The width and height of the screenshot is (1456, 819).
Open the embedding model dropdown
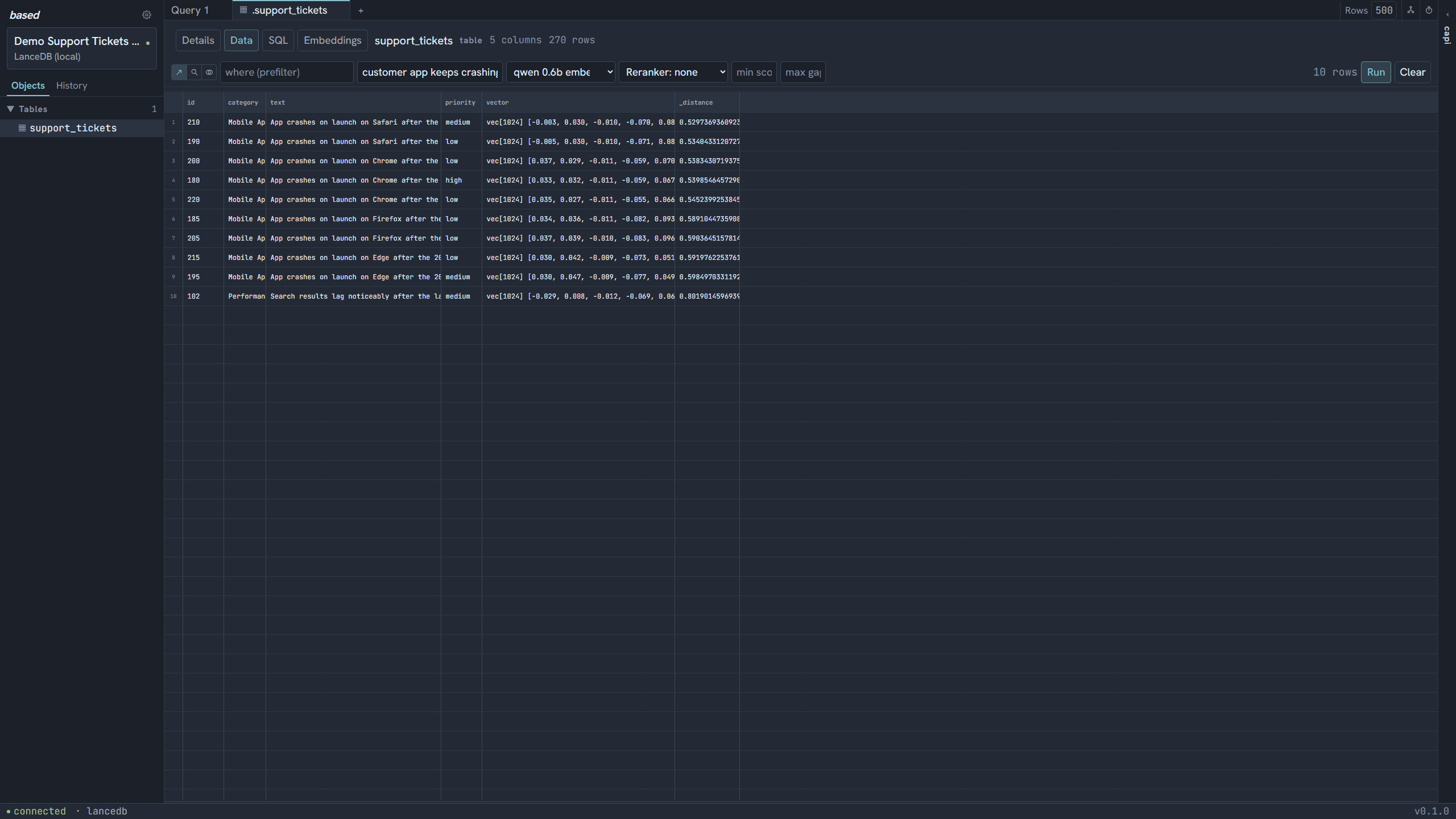click(561, 72)
